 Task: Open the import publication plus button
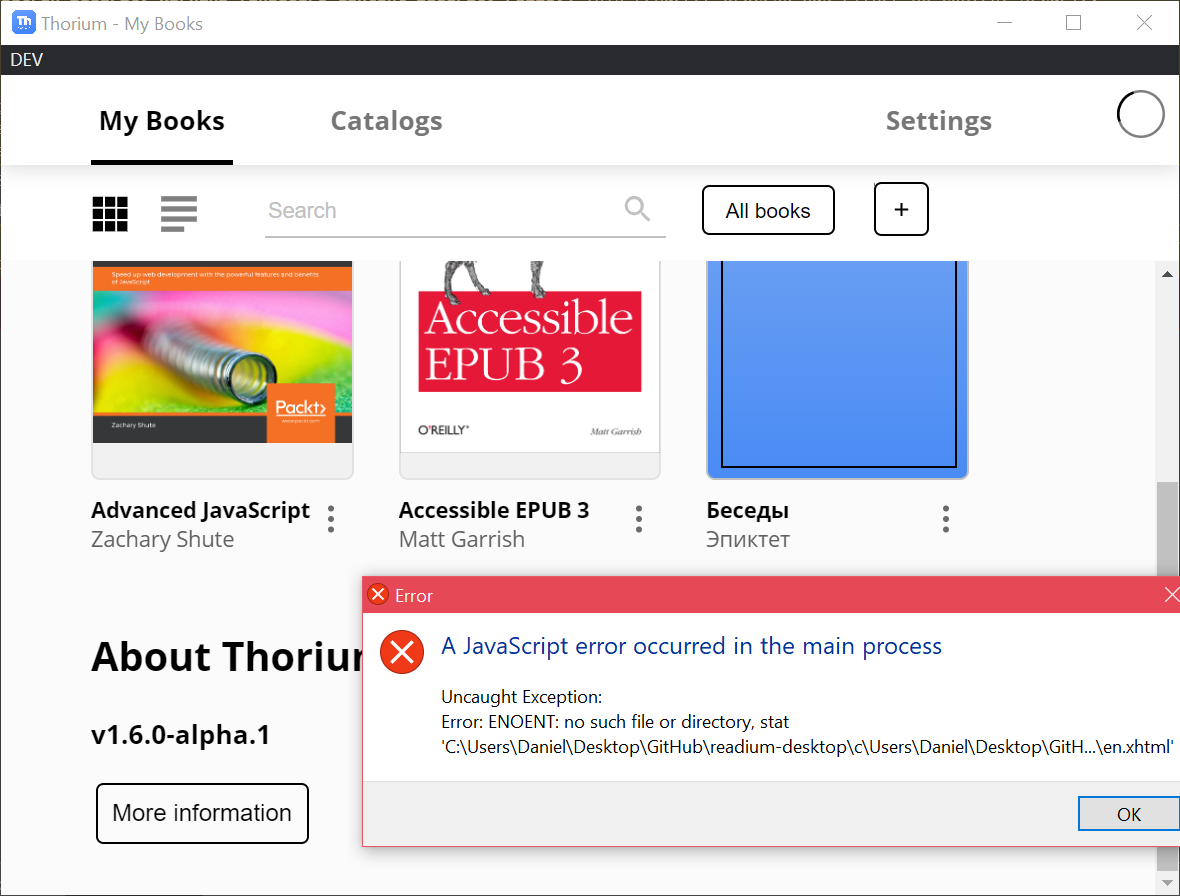coord(900,209)
